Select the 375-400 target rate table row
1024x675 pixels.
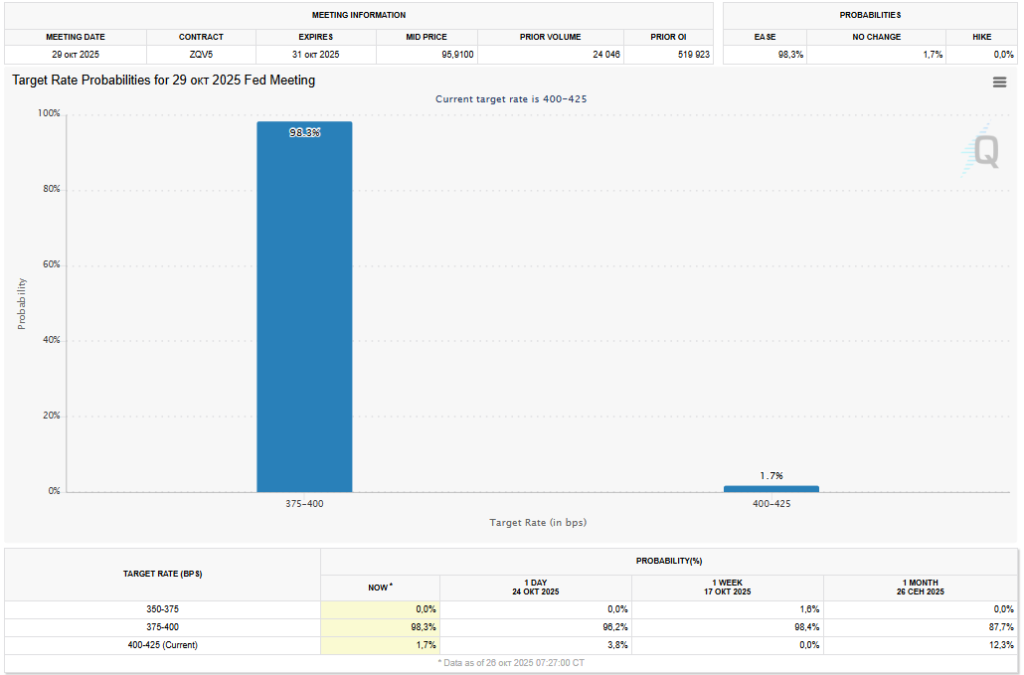(x=162, y=627)
